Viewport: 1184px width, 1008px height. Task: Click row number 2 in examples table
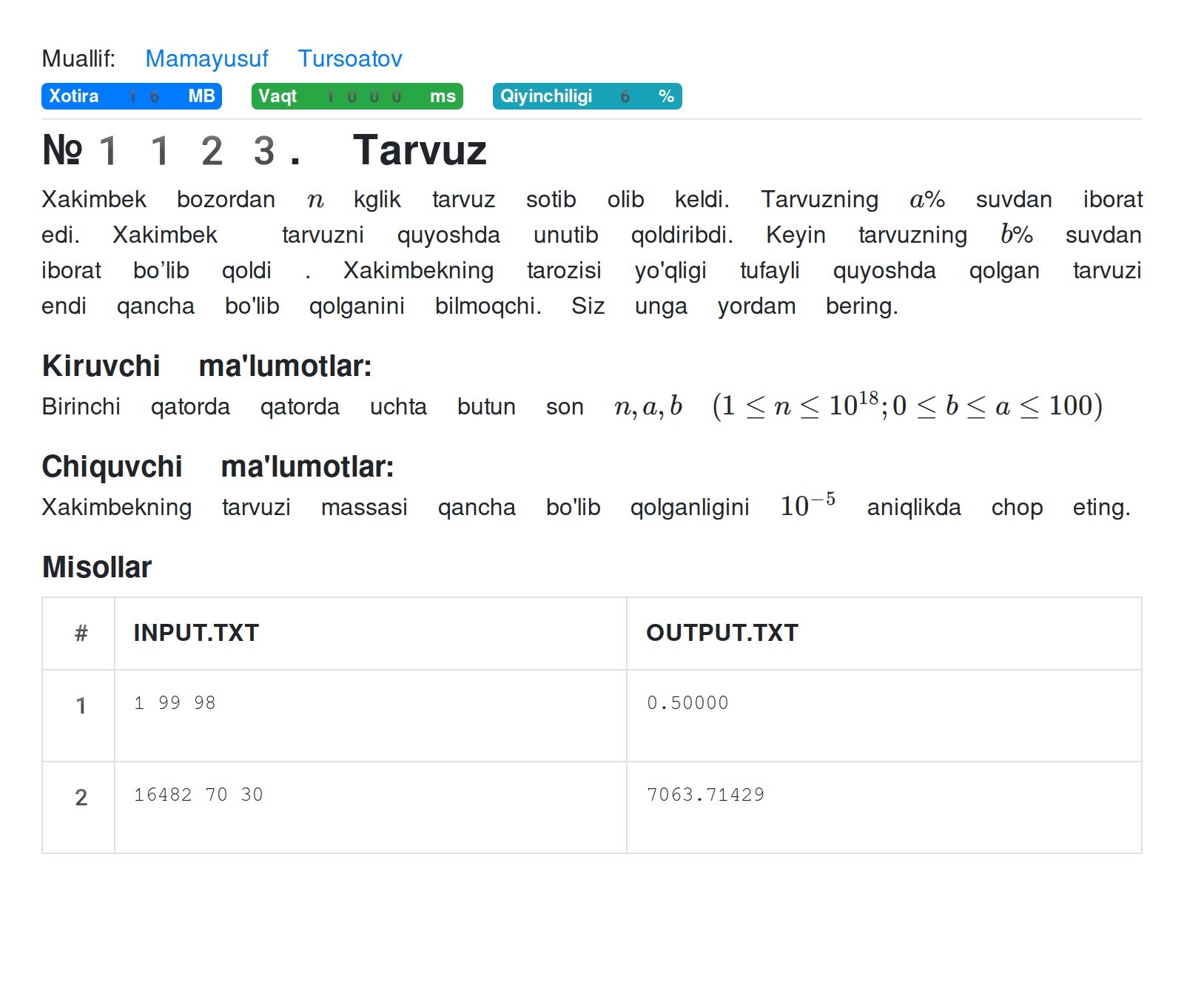pos(81,797)
